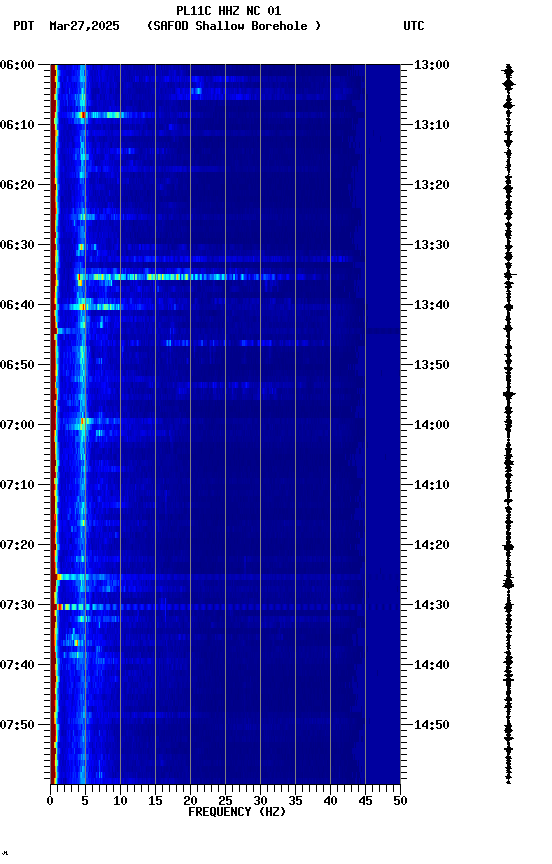This screenshot has height=864, width=552.
Task: Click the 14:20 UTC time label
Action: click(432, 545)
